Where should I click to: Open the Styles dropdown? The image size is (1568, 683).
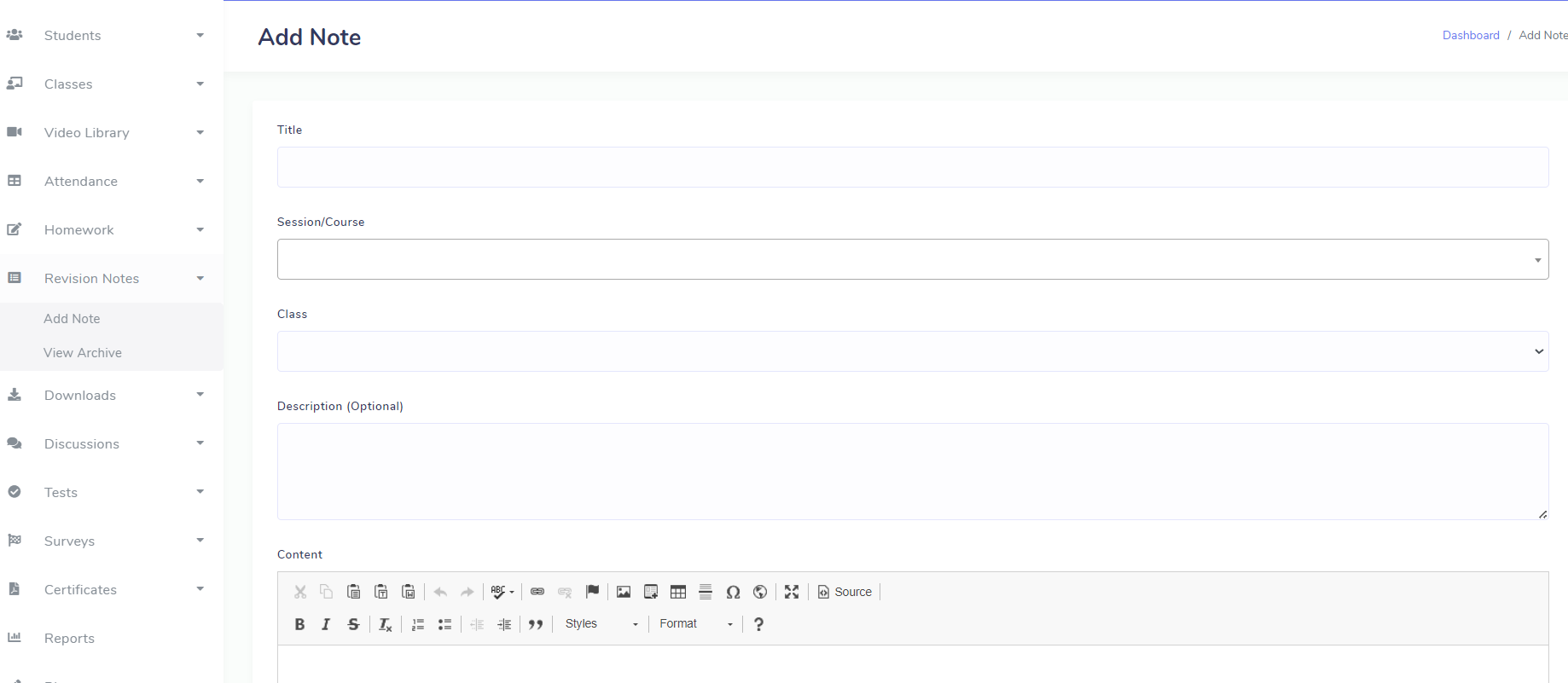coord(601,624)
